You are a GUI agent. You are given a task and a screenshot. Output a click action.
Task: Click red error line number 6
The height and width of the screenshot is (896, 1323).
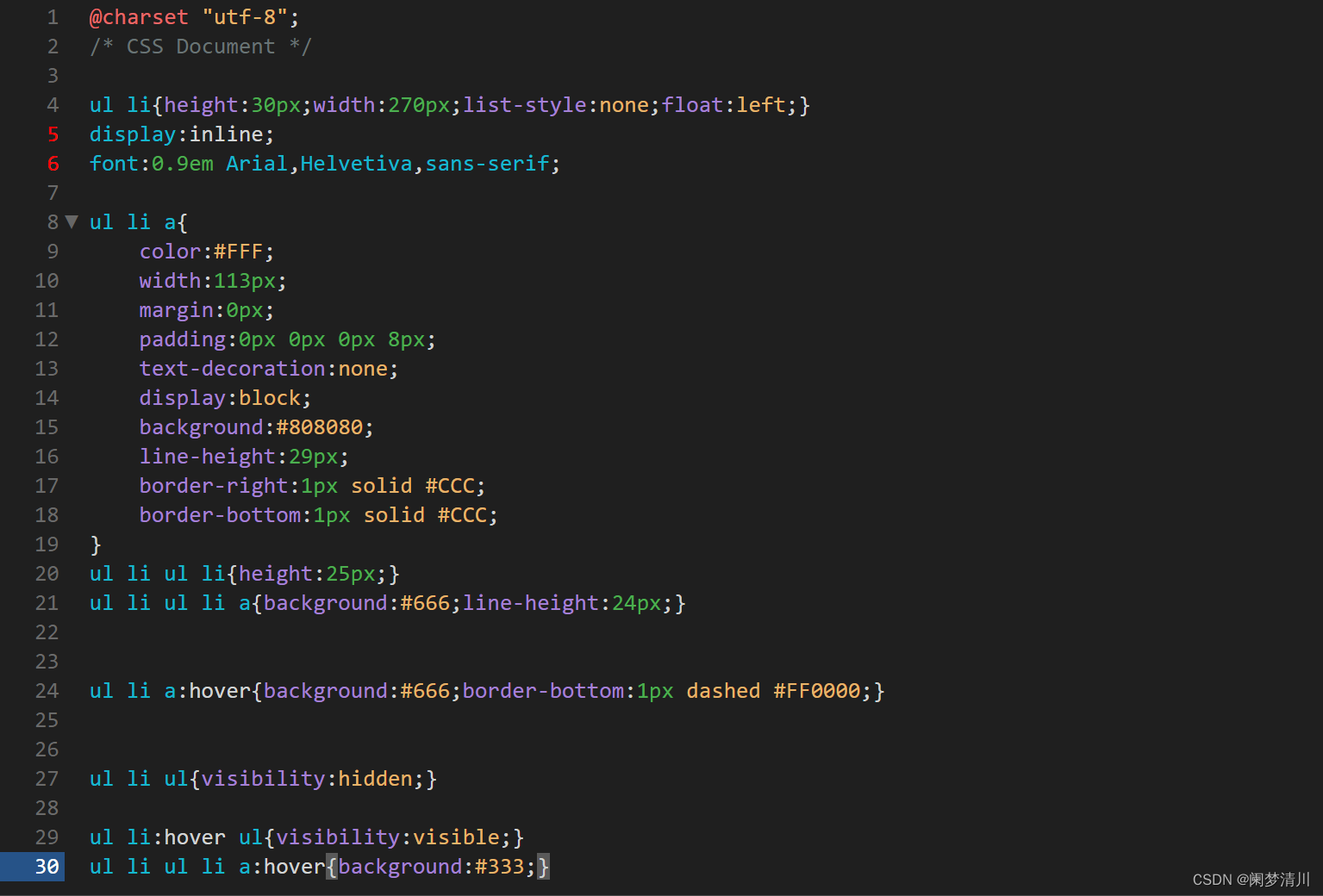[x=53, y=163]
